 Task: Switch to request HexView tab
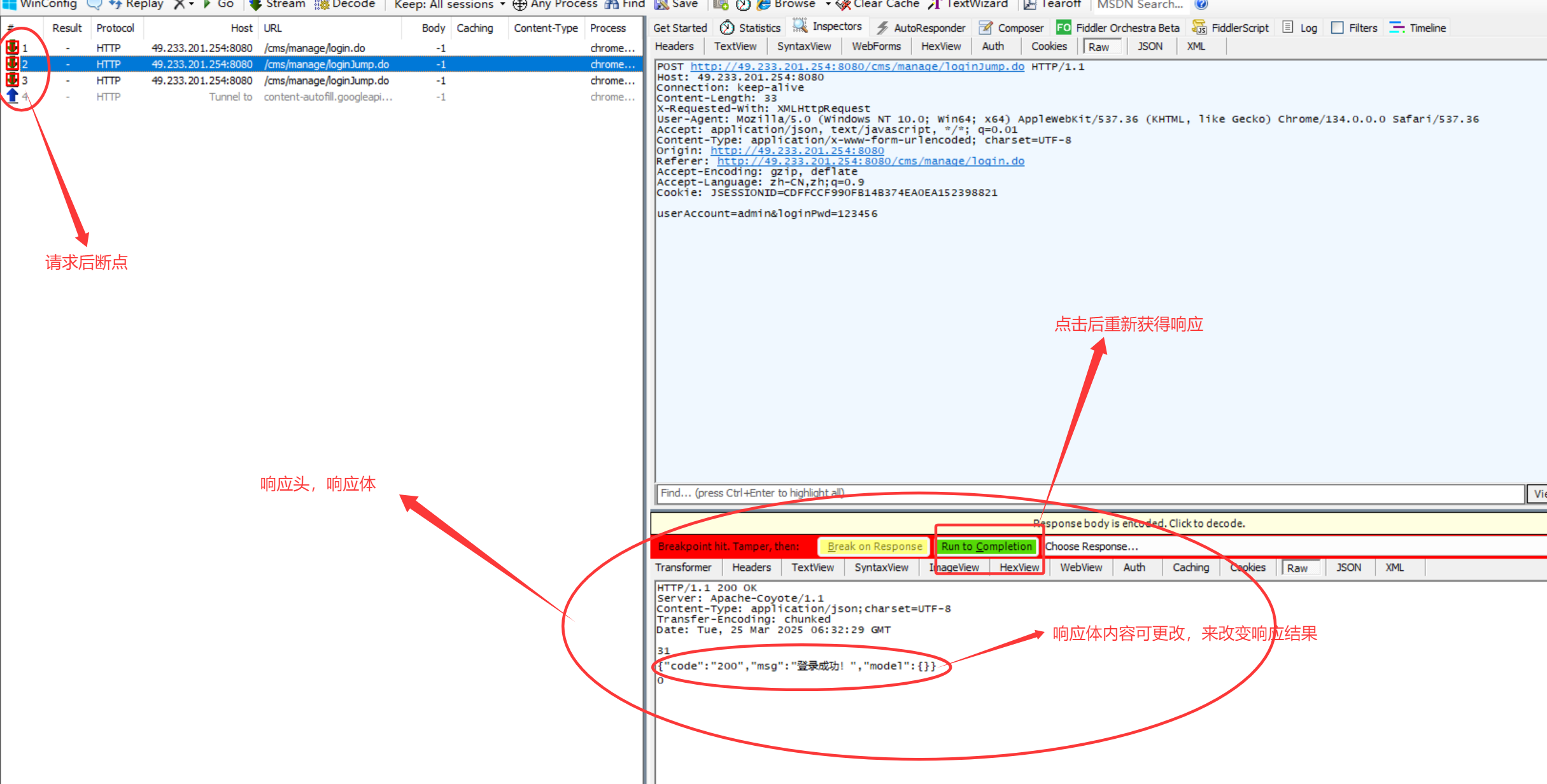(x=941, y=46)
